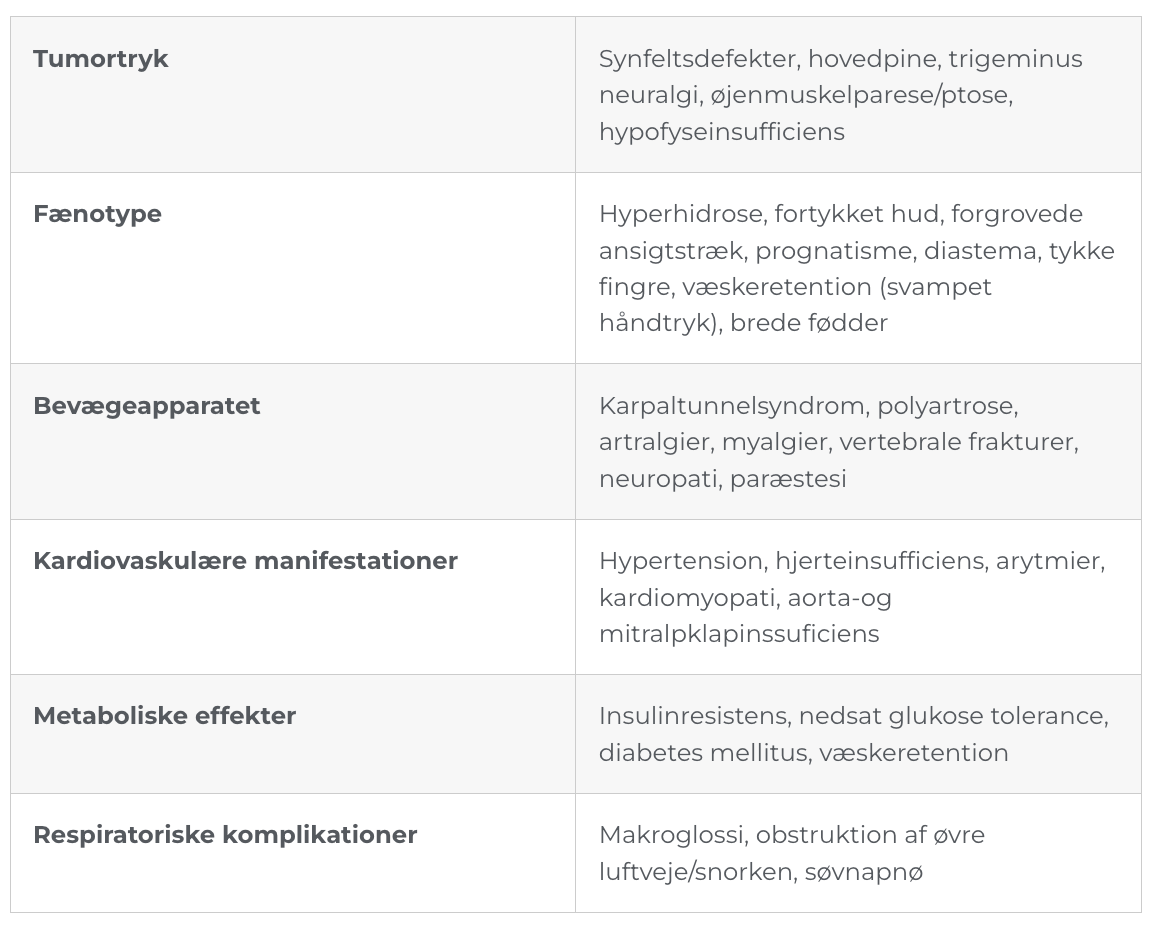The image size is (1166, 930).
Task: Select Respiratoriske komplikationer heading
Action: [225, 835]
